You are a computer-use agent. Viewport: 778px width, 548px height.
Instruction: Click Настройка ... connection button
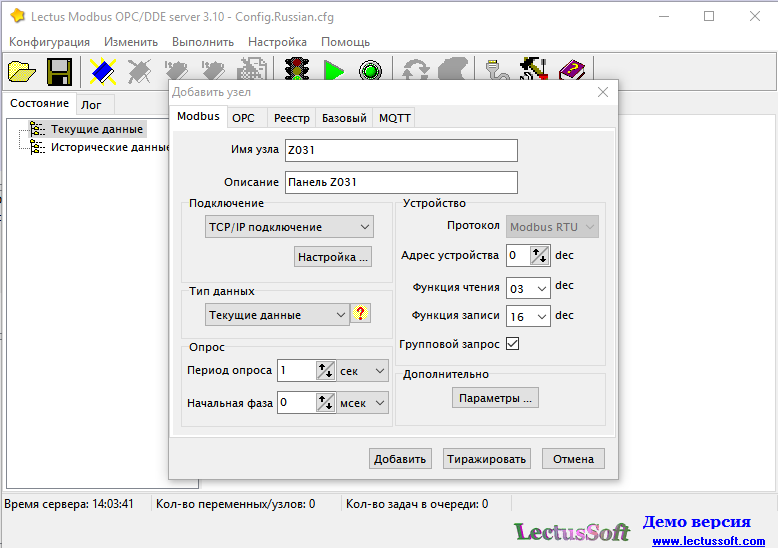point(333,257)
